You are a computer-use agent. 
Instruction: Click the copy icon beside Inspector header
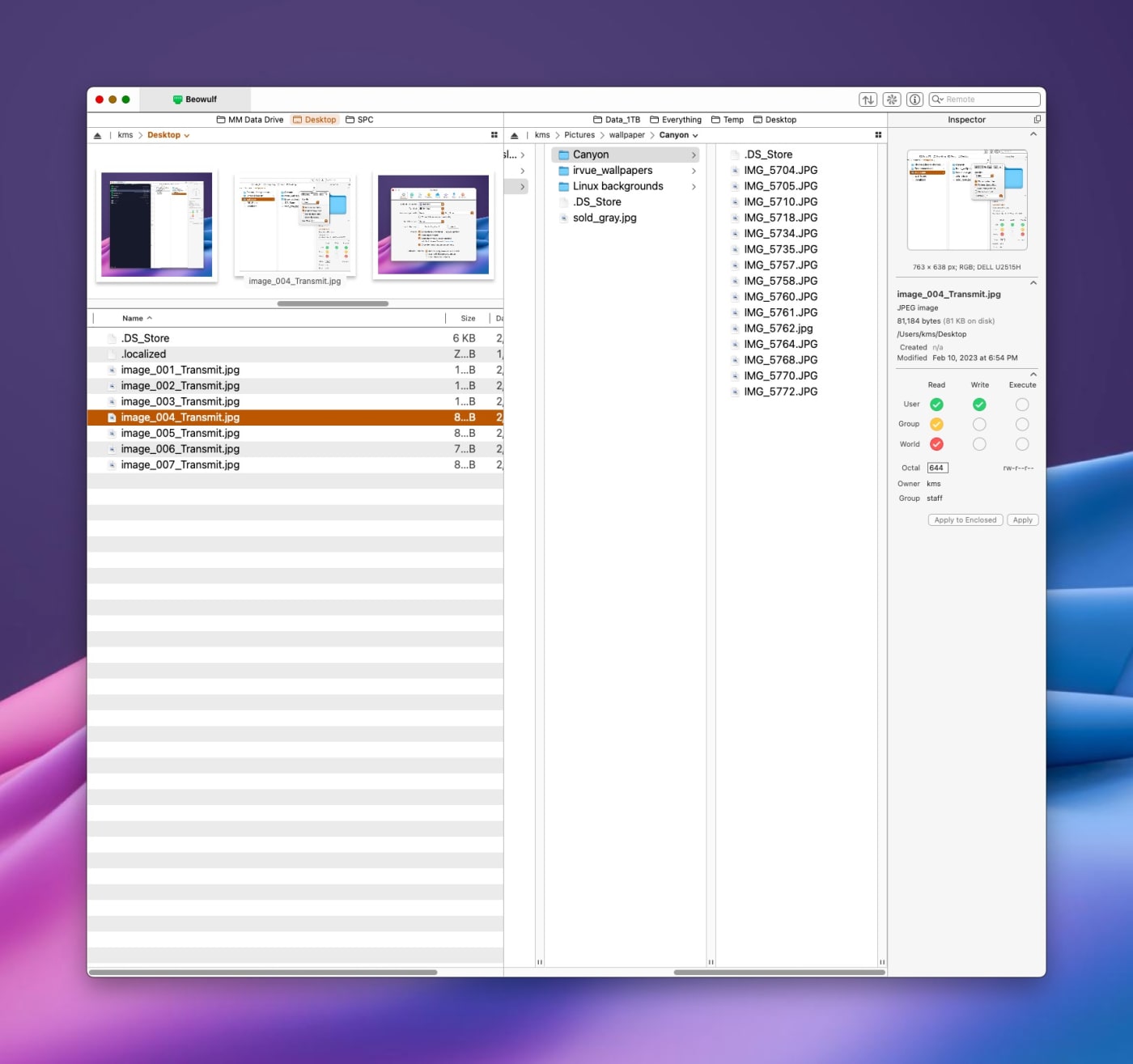pyautogui.click(x=1037, y=119)
